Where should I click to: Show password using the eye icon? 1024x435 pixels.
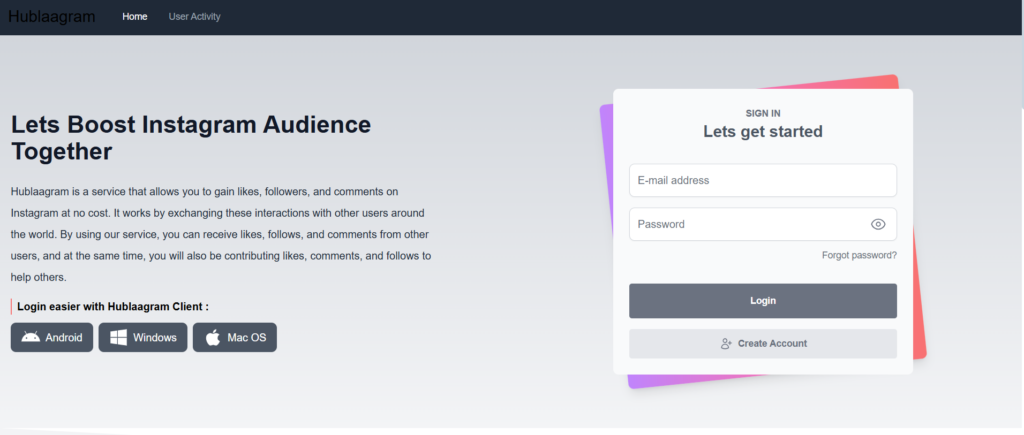[x=878, y=224]
